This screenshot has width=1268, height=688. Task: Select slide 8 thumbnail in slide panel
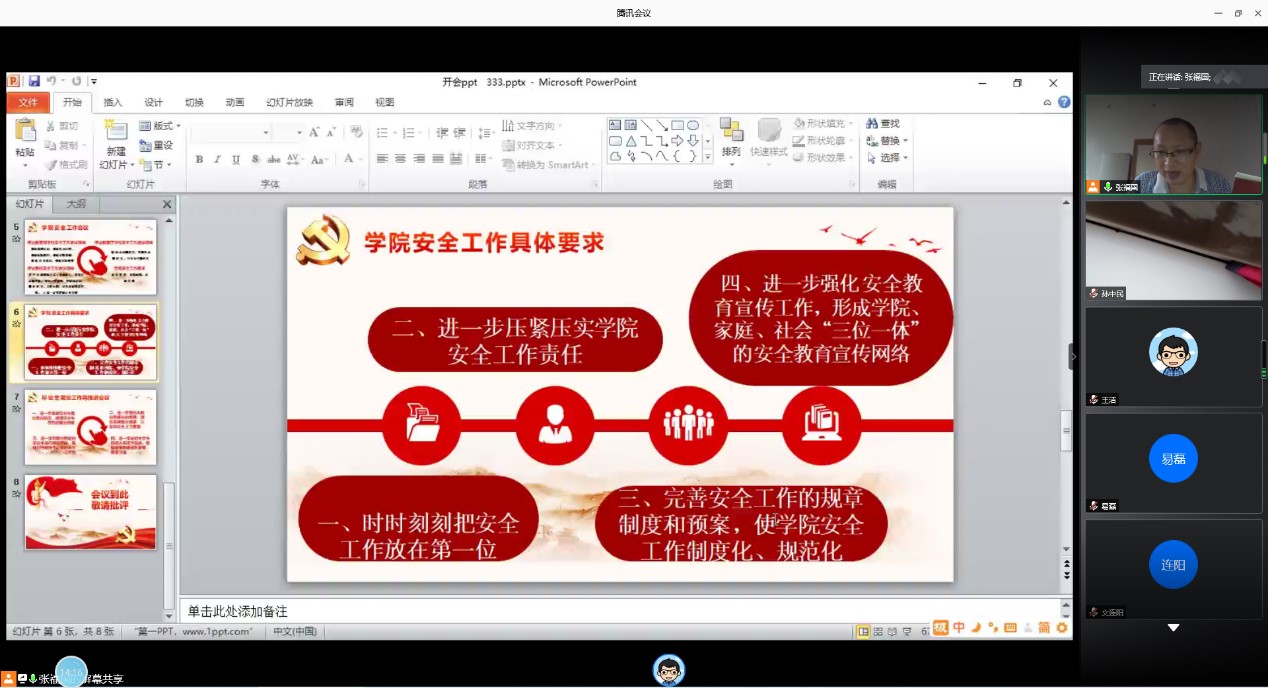click(91, 512)
